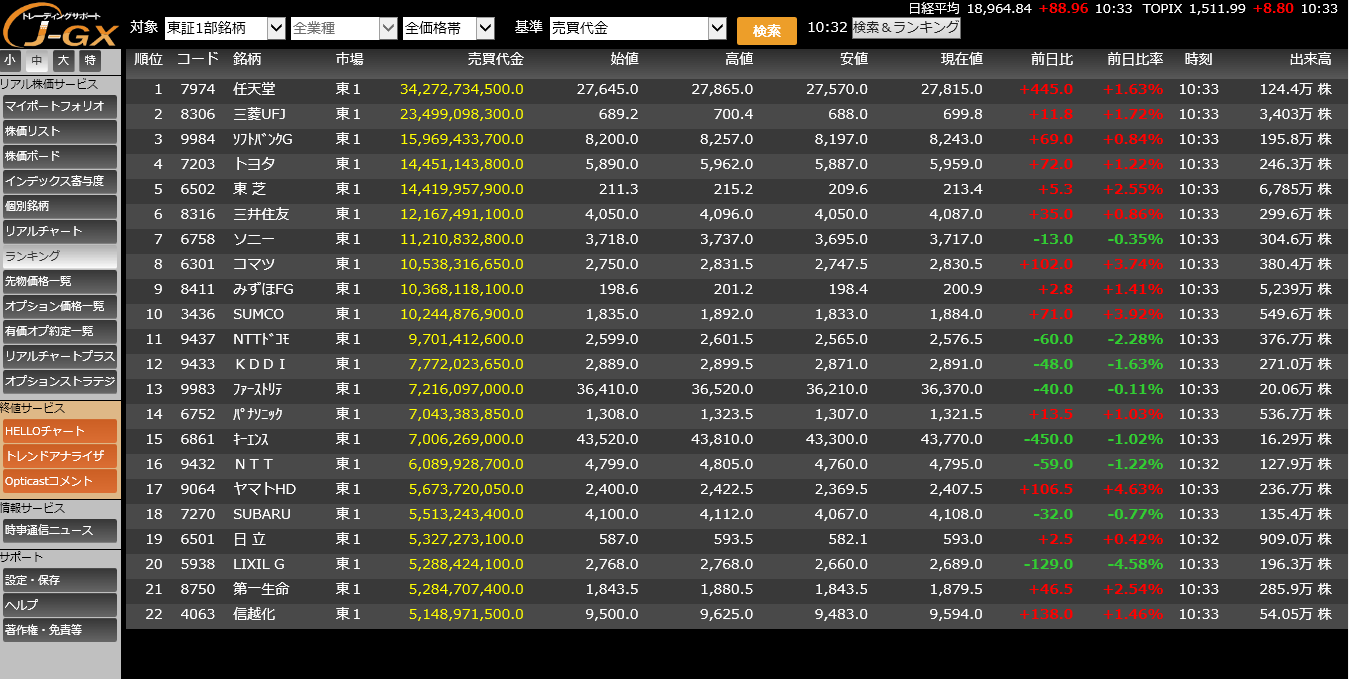Viewport: 1349px width, 679px height.
Task: Open 著作権・免責等 page
Action: [x=59, y=630]
